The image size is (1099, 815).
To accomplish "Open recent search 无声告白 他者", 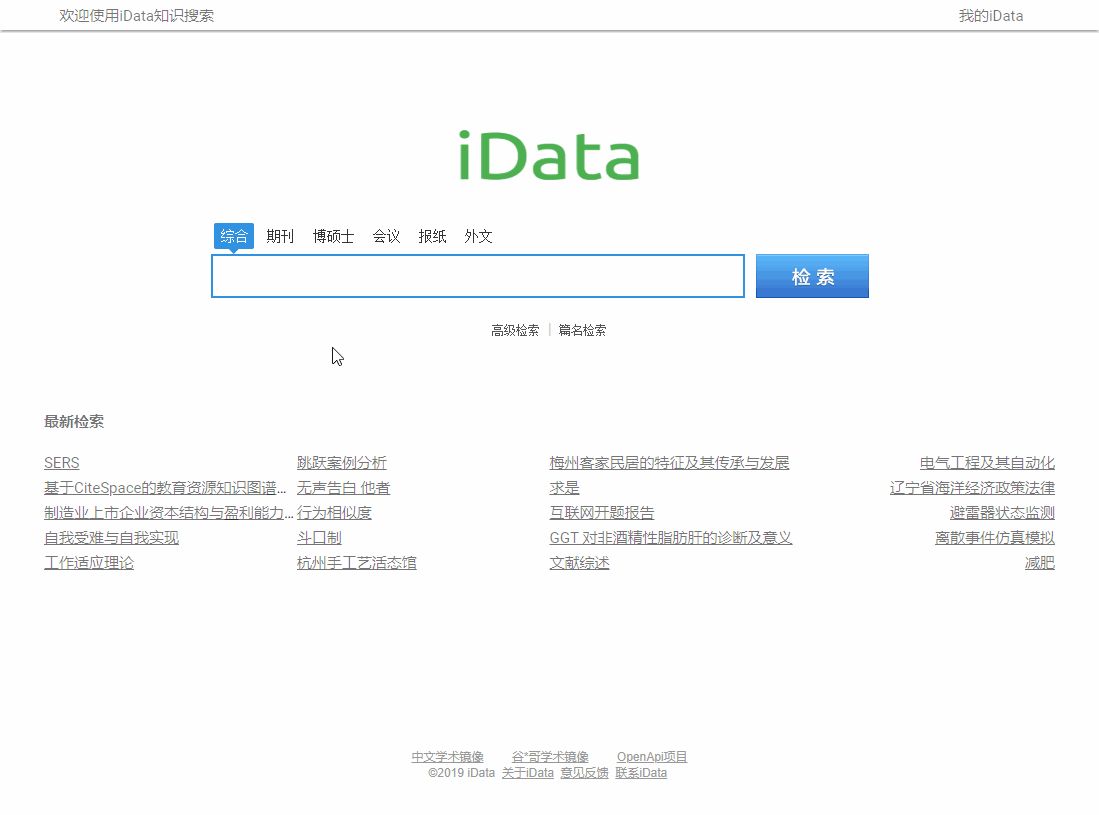I will (343, 488).
